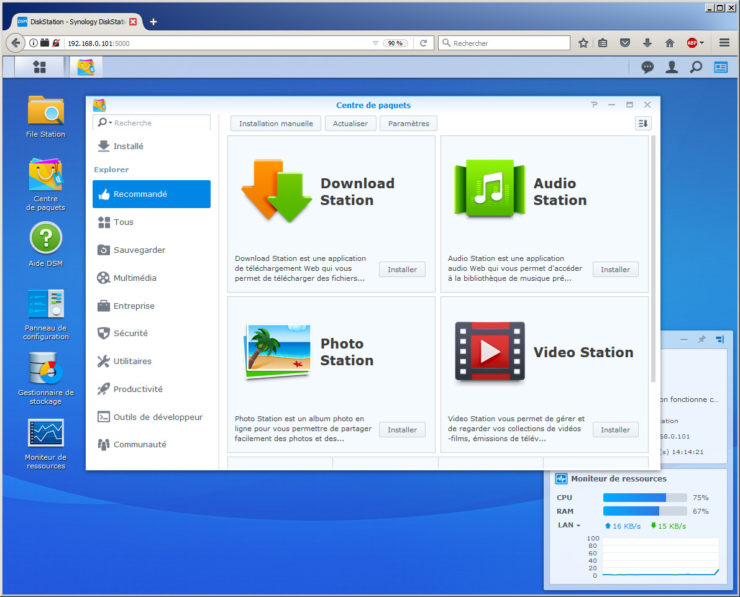Install Audio Station

[615, 269]
